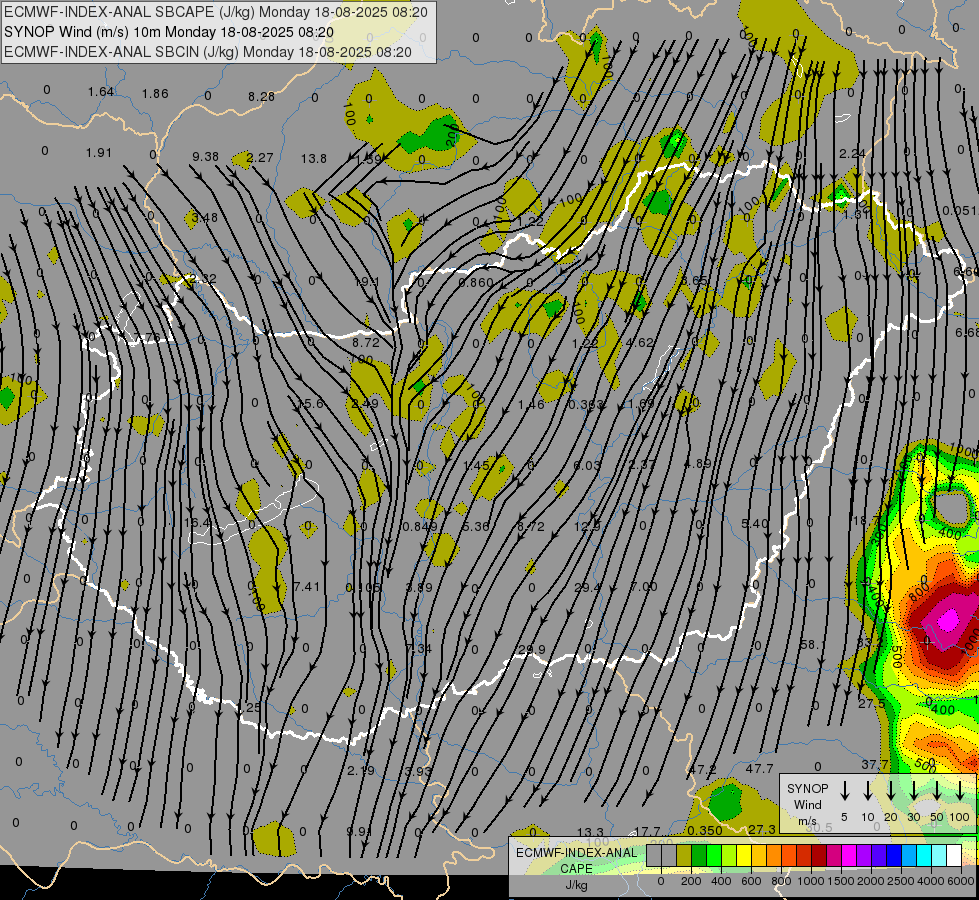Click the 10 m/s wind arrow in legend
979x900 pixels.
click(x=867, y=790)
